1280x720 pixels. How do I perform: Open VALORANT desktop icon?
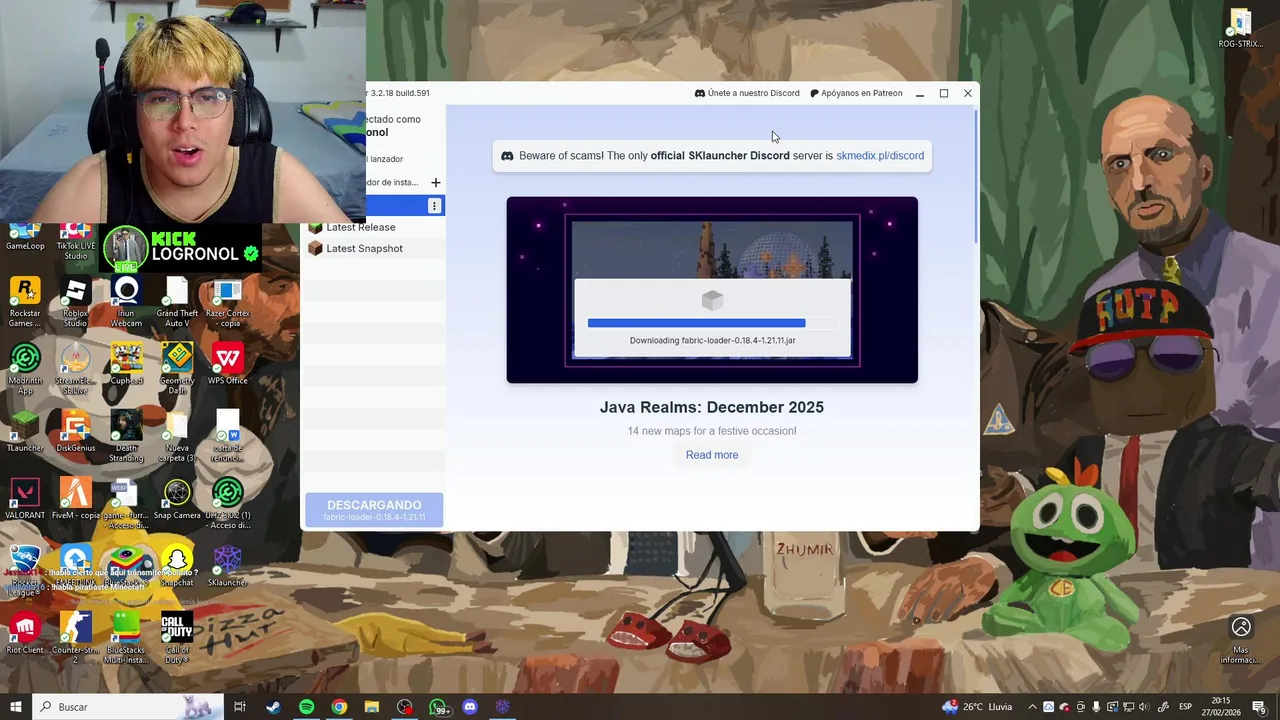tap(25, 498)
